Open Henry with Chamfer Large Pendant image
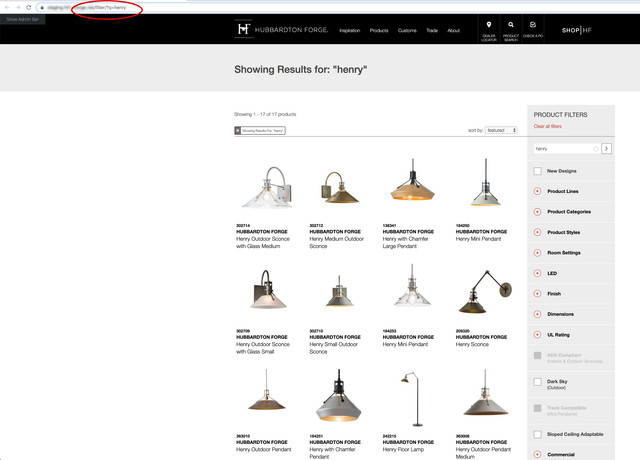Viewport: 640px width, 460px height. [x=413, y=180]
